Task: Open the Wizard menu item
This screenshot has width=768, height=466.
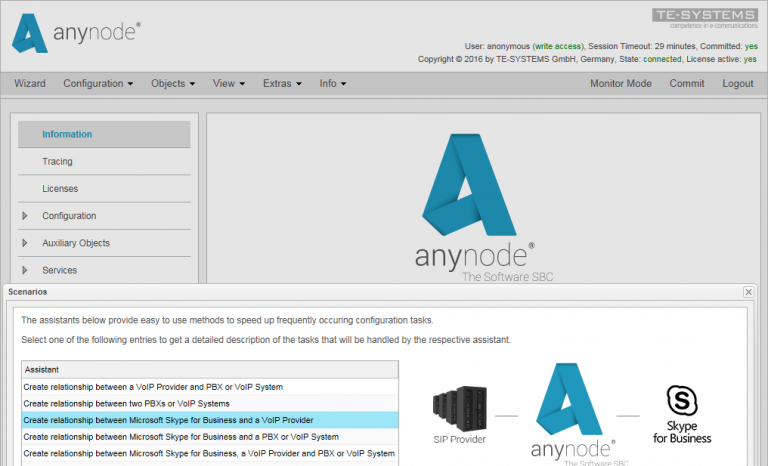Action: click(x=30, y=83)
